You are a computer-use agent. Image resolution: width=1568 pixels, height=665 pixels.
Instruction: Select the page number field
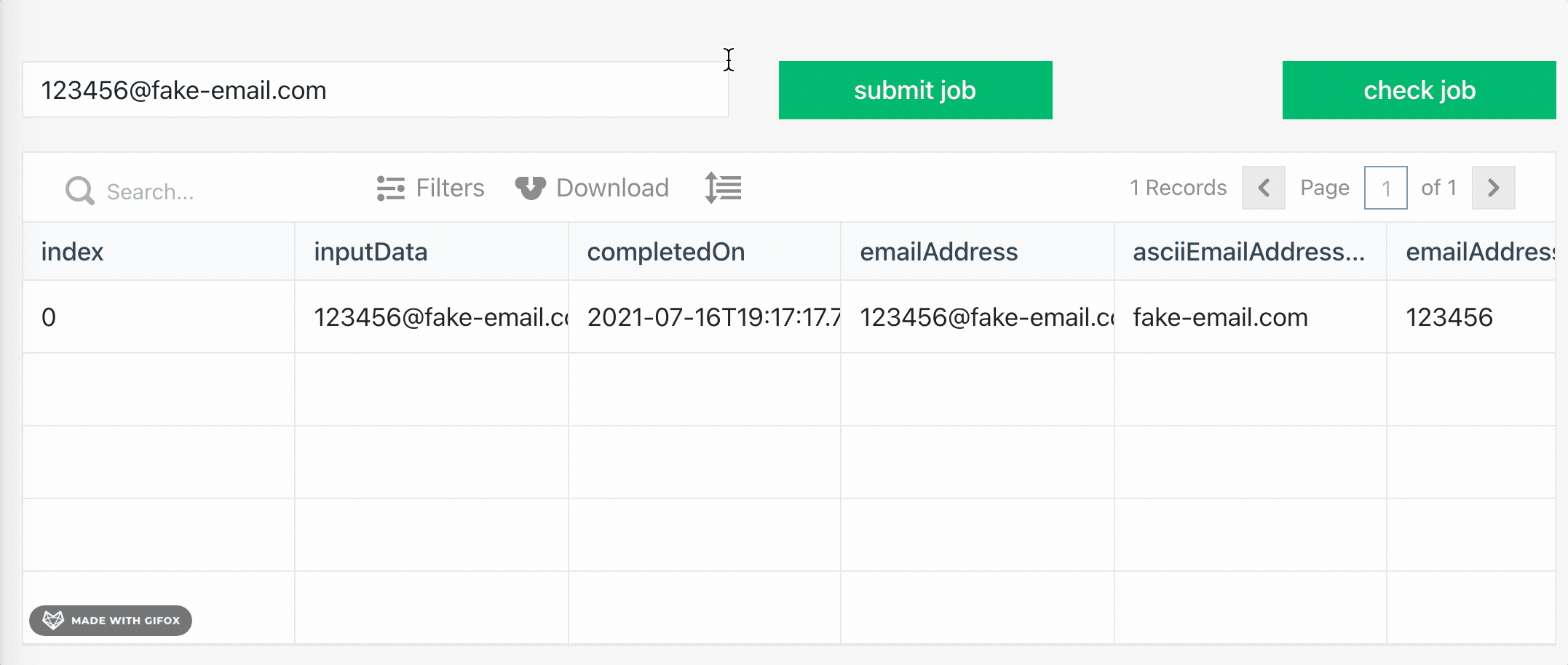[x=1385, y=188]
